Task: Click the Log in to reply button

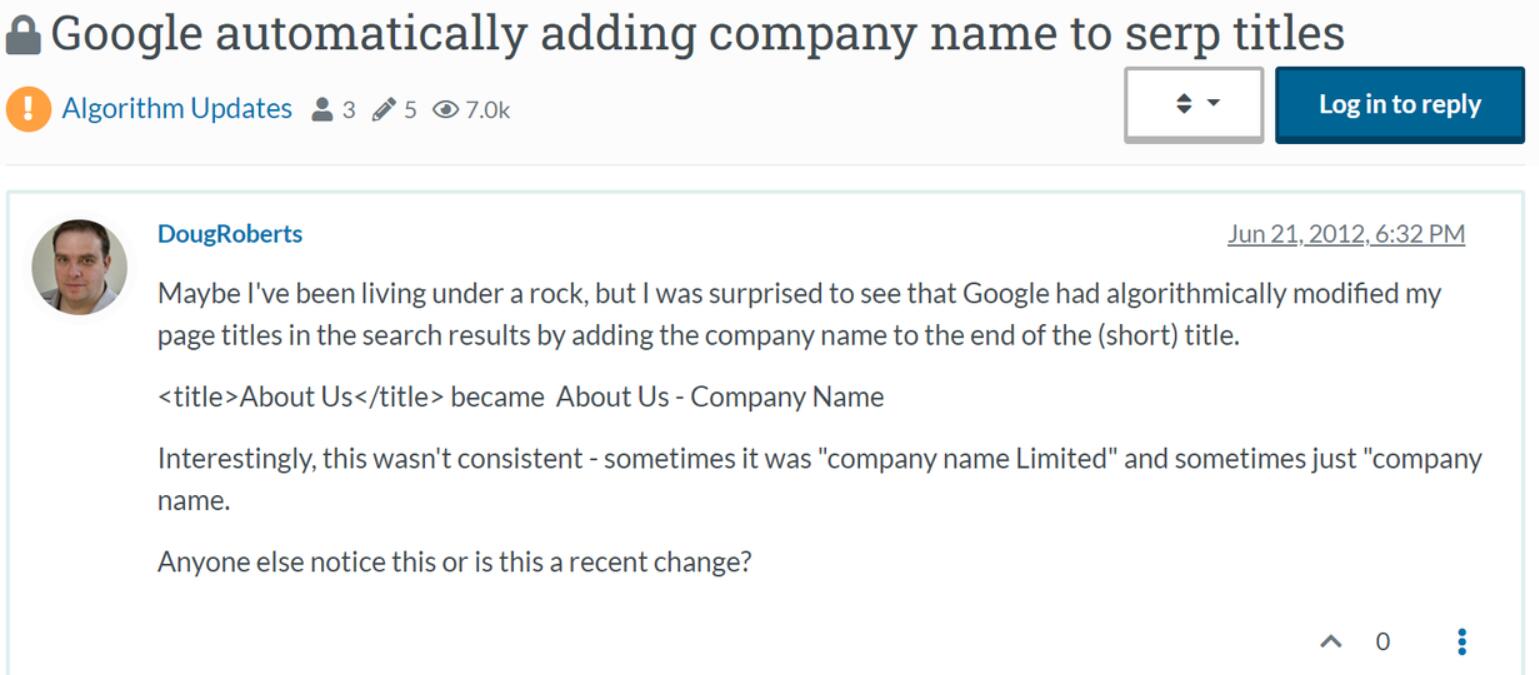Action: (1400, 104)
